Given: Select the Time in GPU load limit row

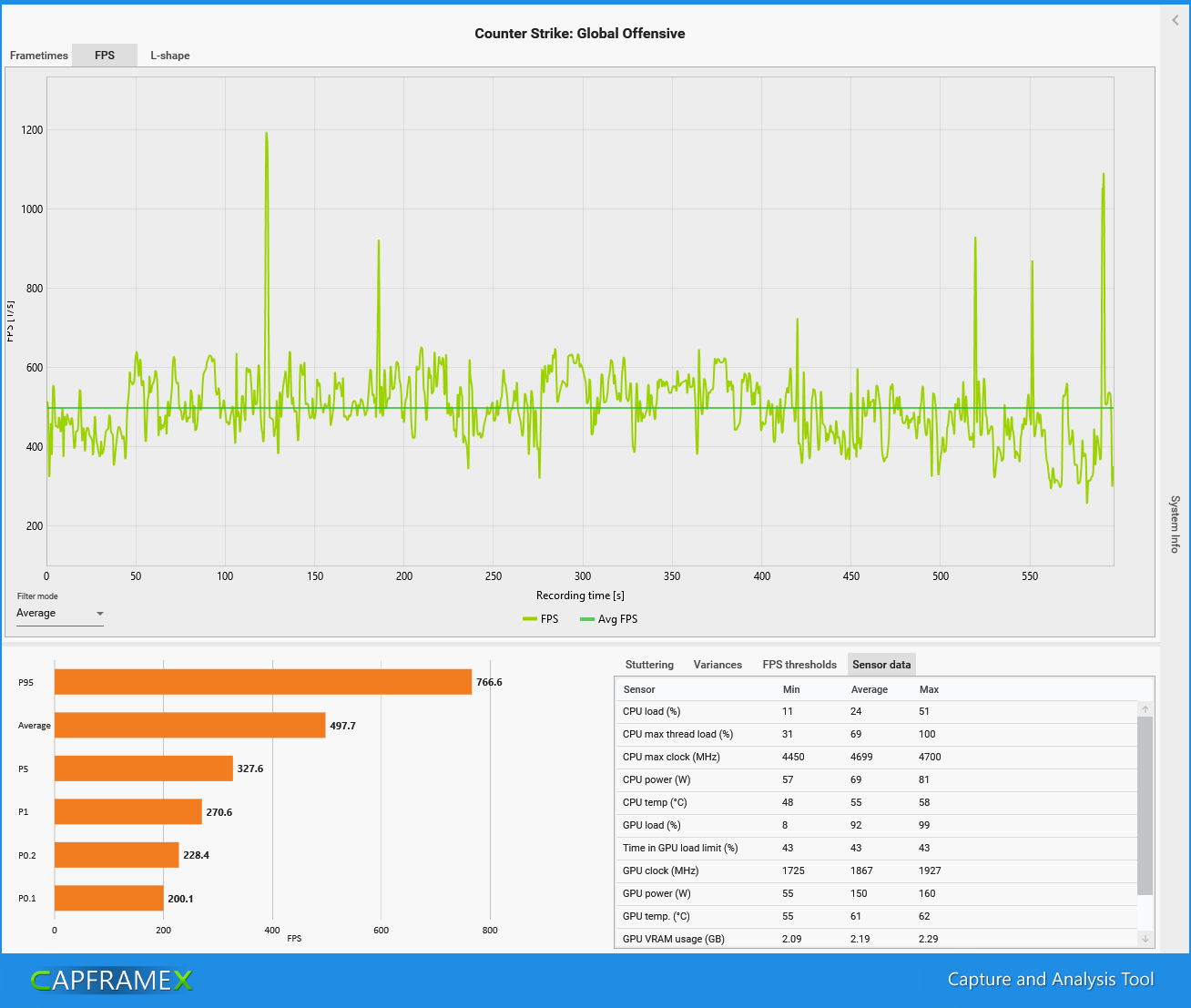Looking at the screenshot, I should (x=877, y=849).
